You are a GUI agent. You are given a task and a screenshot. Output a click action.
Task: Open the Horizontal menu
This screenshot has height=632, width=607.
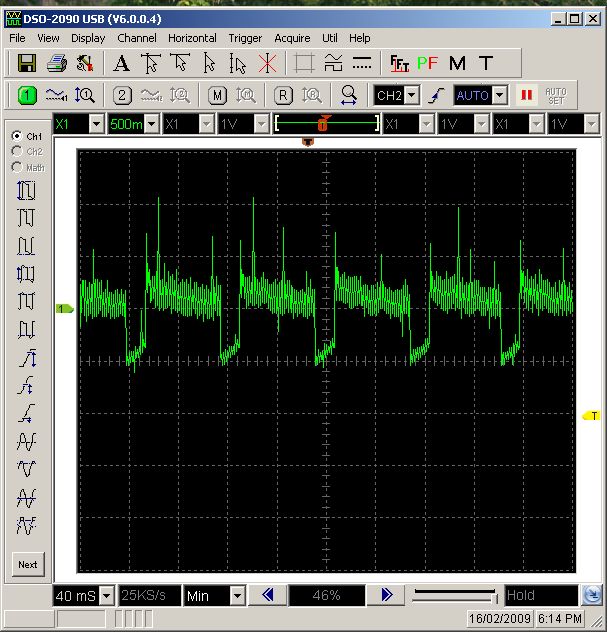(x=192, y=38)
